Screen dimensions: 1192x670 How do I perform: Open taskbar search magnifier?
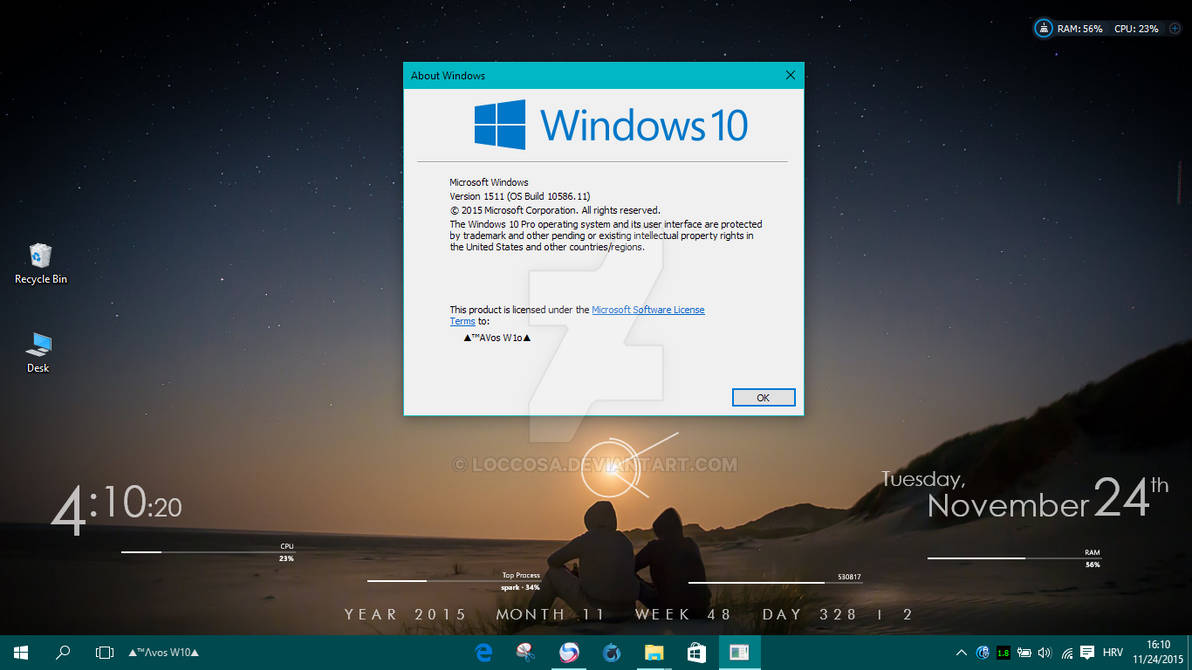click(x=62, y=653)
